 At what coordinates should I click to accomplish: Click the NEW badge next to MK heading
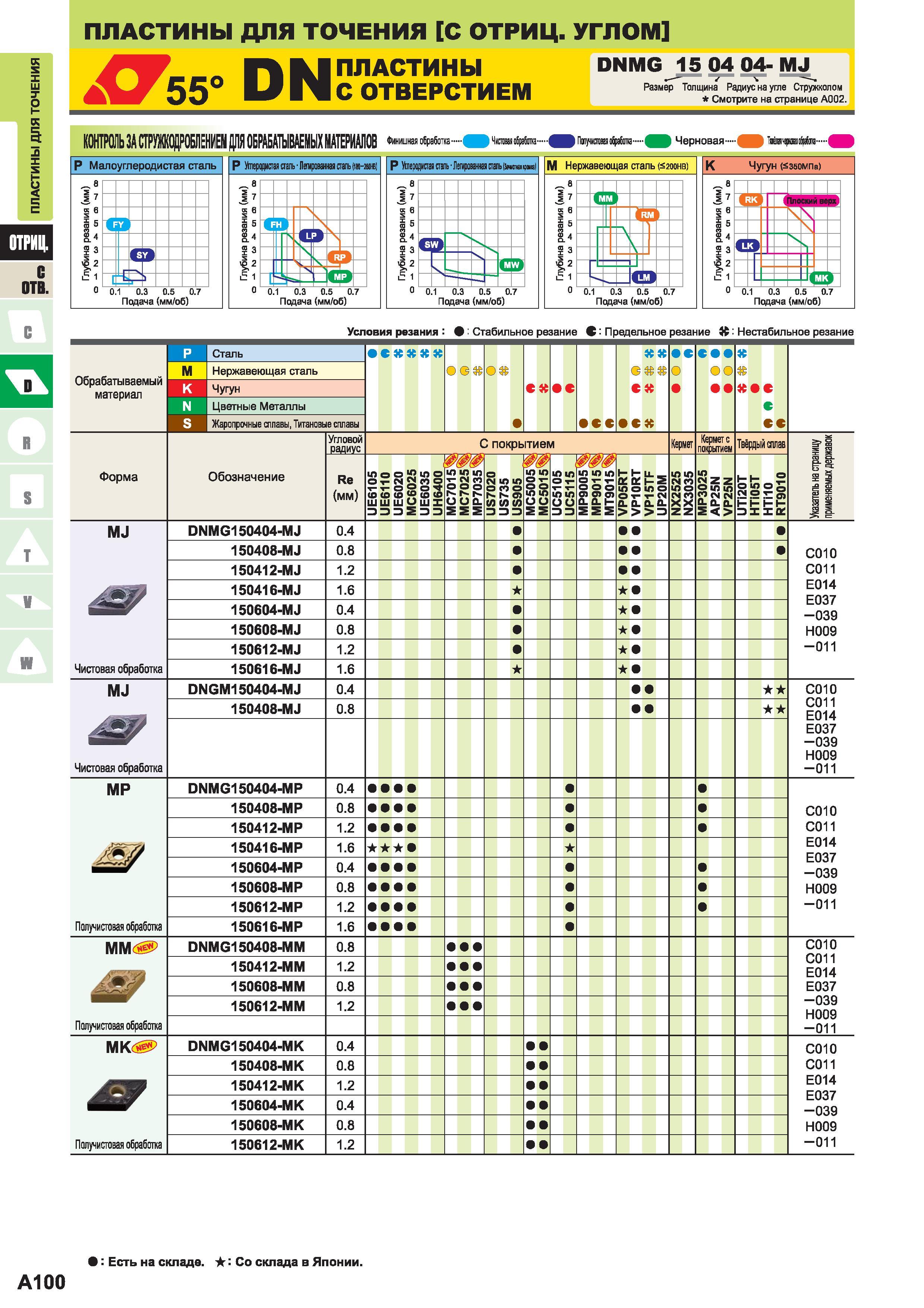[x=144, y=1047]
